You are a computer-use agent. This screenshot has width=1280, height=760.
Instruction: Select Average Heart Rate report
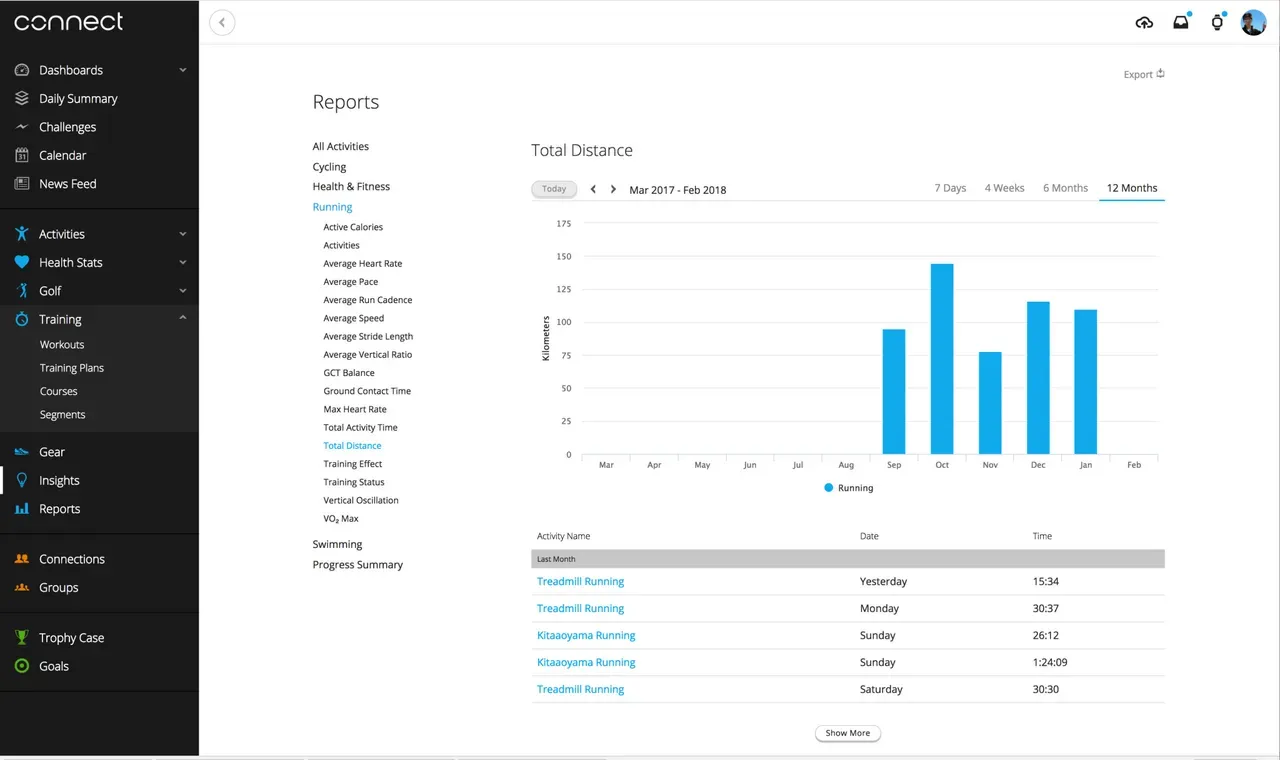click(x=362, y=264)
